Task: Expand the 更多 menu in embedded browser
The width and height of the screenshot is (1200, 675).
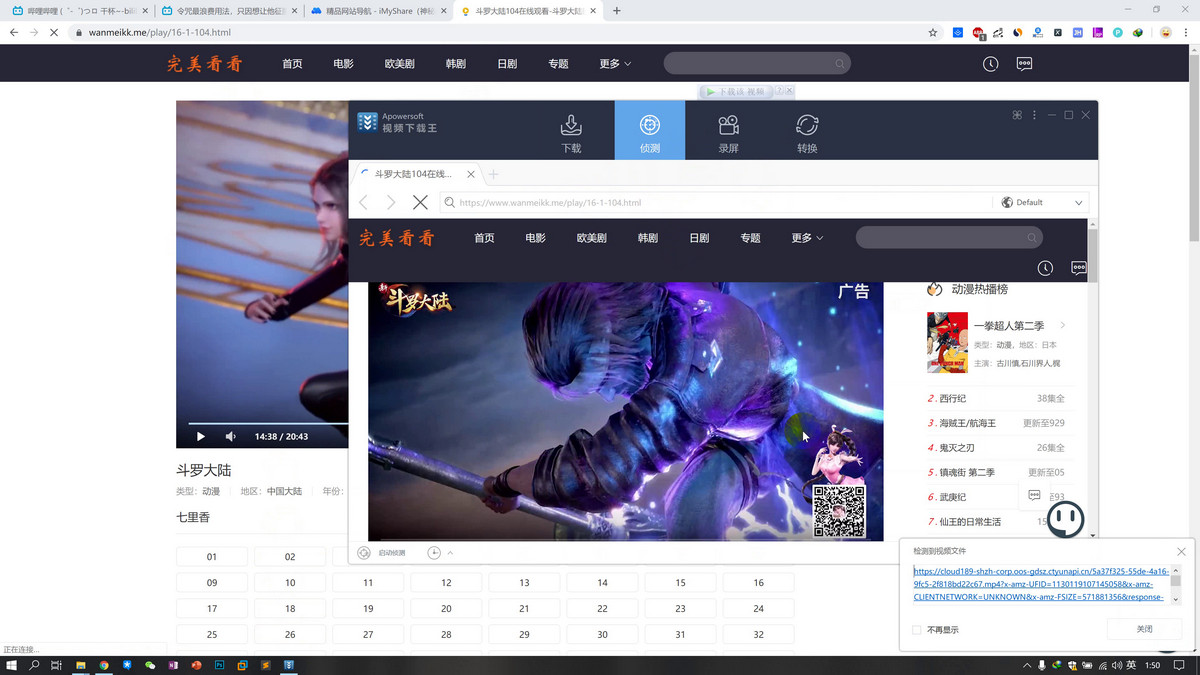Action: (x=807, y=238)
